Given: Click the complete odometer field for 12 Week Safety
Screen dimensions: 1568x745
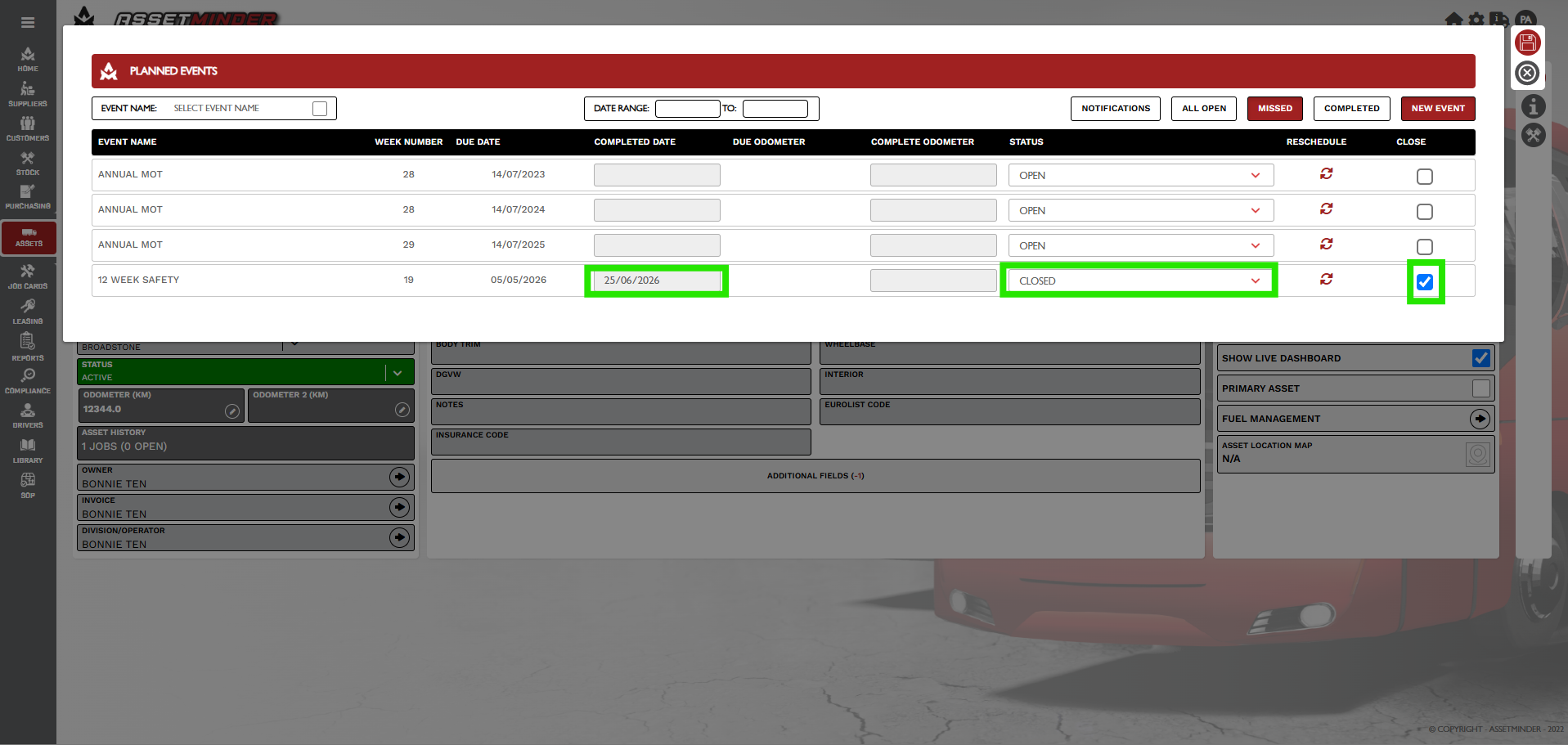Looking at the screenshot, I should point(933,280).
